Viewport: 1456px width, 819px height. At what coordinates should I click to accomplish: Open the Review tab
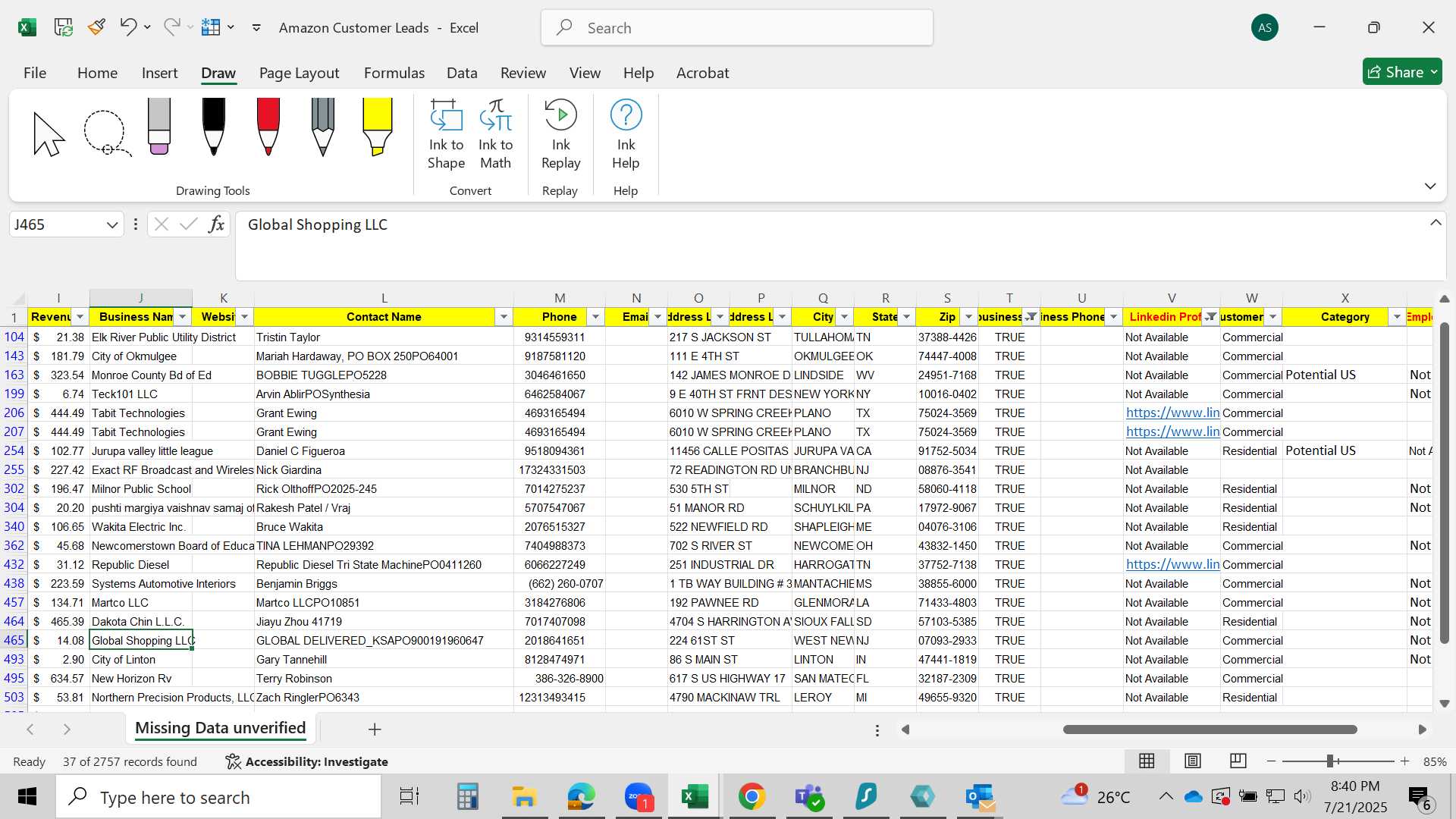pyautogui.click(x=522, y=73)
